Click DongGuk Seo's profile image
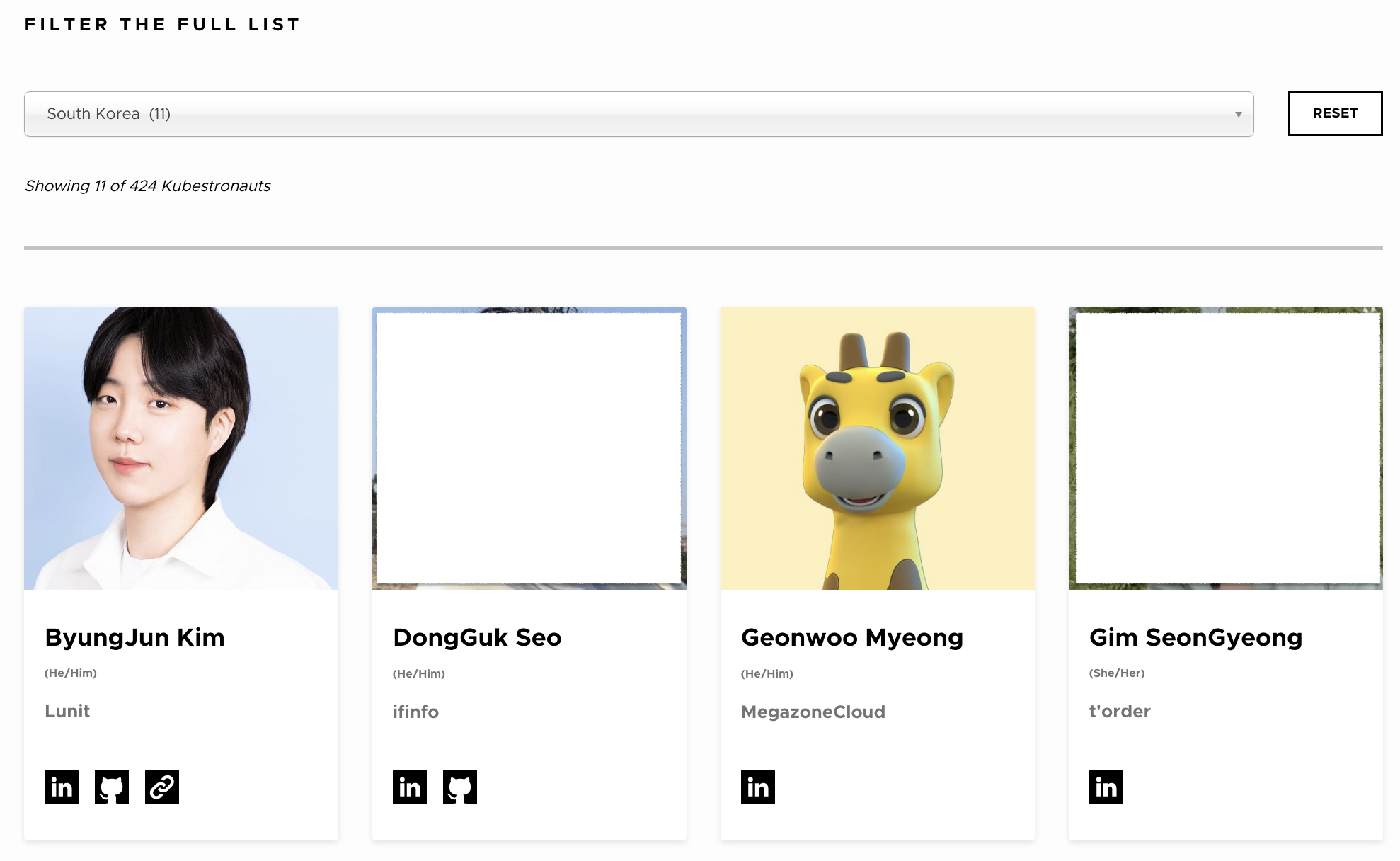The width and height of the screenshot is (1400, 861). tap(529, 448)
